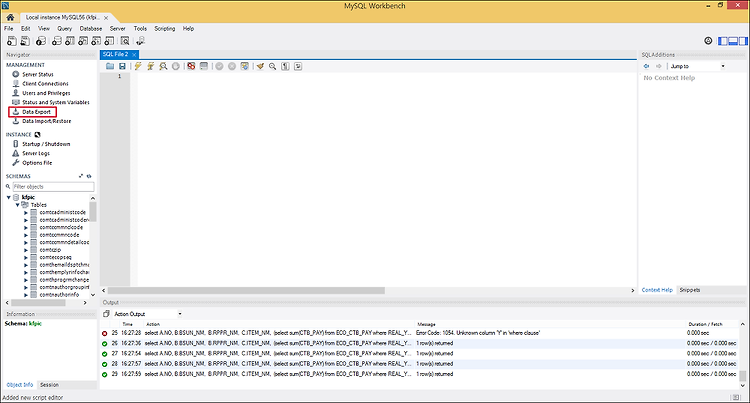750x403 pixels.
Task: Open Server Status page
Action: 38,75
